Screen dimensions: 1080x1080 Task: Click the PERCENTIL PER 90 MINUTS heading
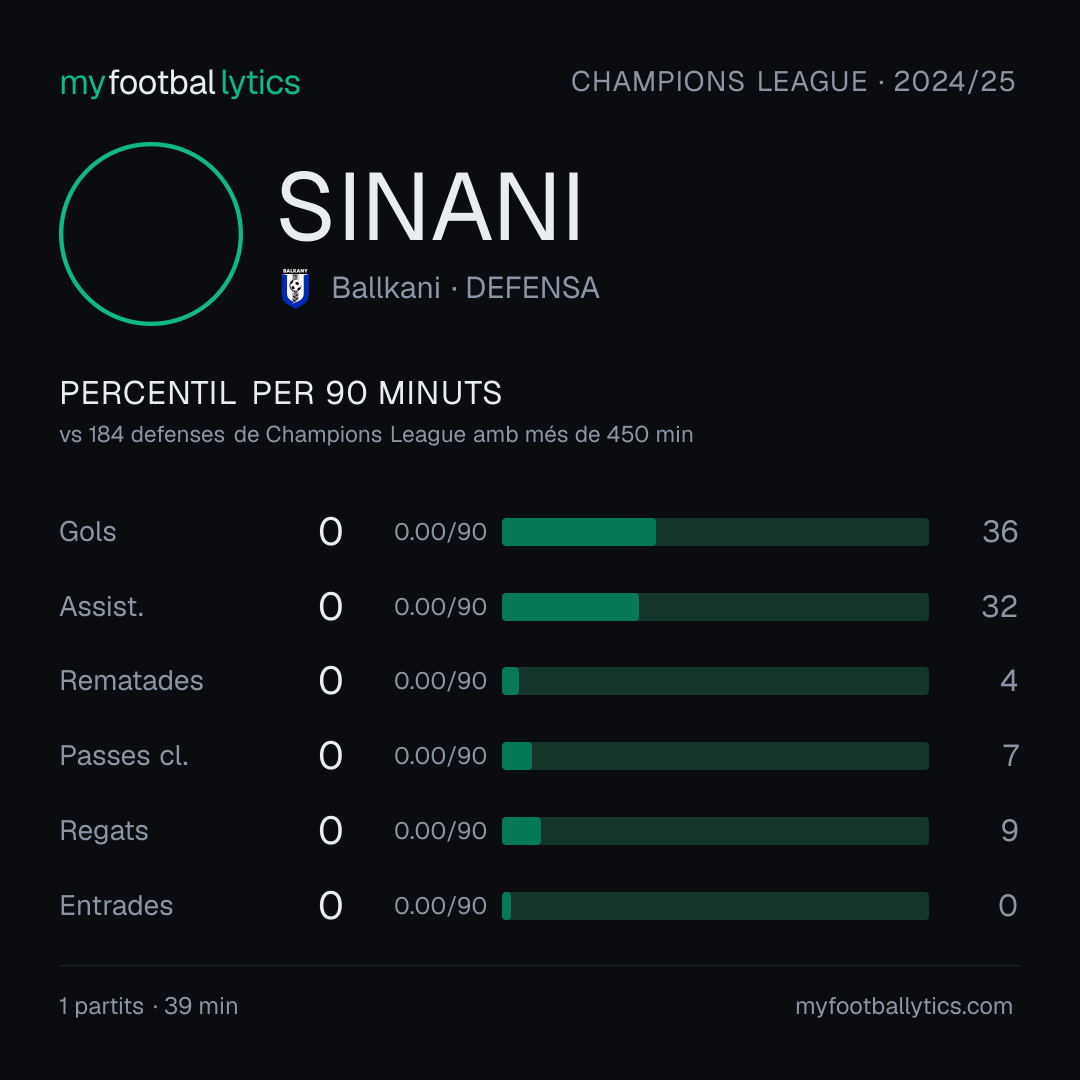281,393
